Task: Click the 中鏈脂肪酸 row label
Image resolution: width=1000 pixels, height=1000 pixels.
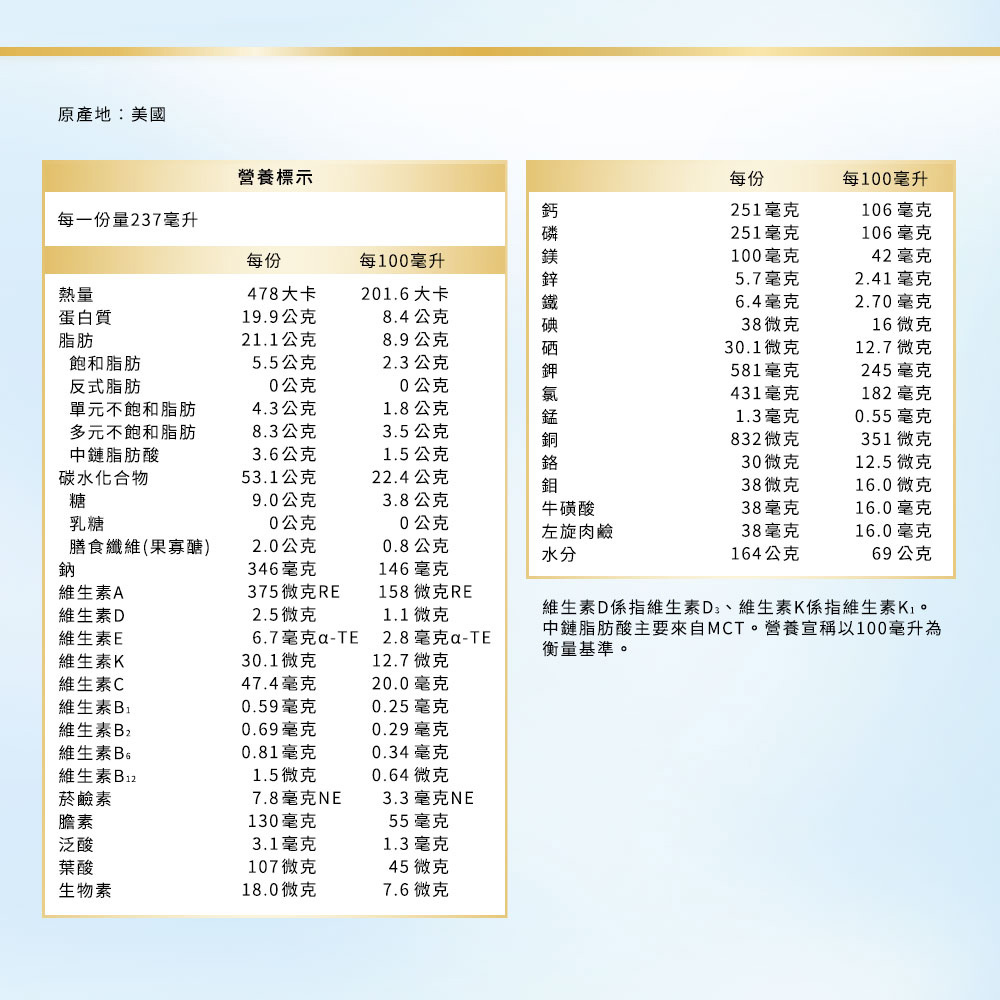Action: coord(114,455)
